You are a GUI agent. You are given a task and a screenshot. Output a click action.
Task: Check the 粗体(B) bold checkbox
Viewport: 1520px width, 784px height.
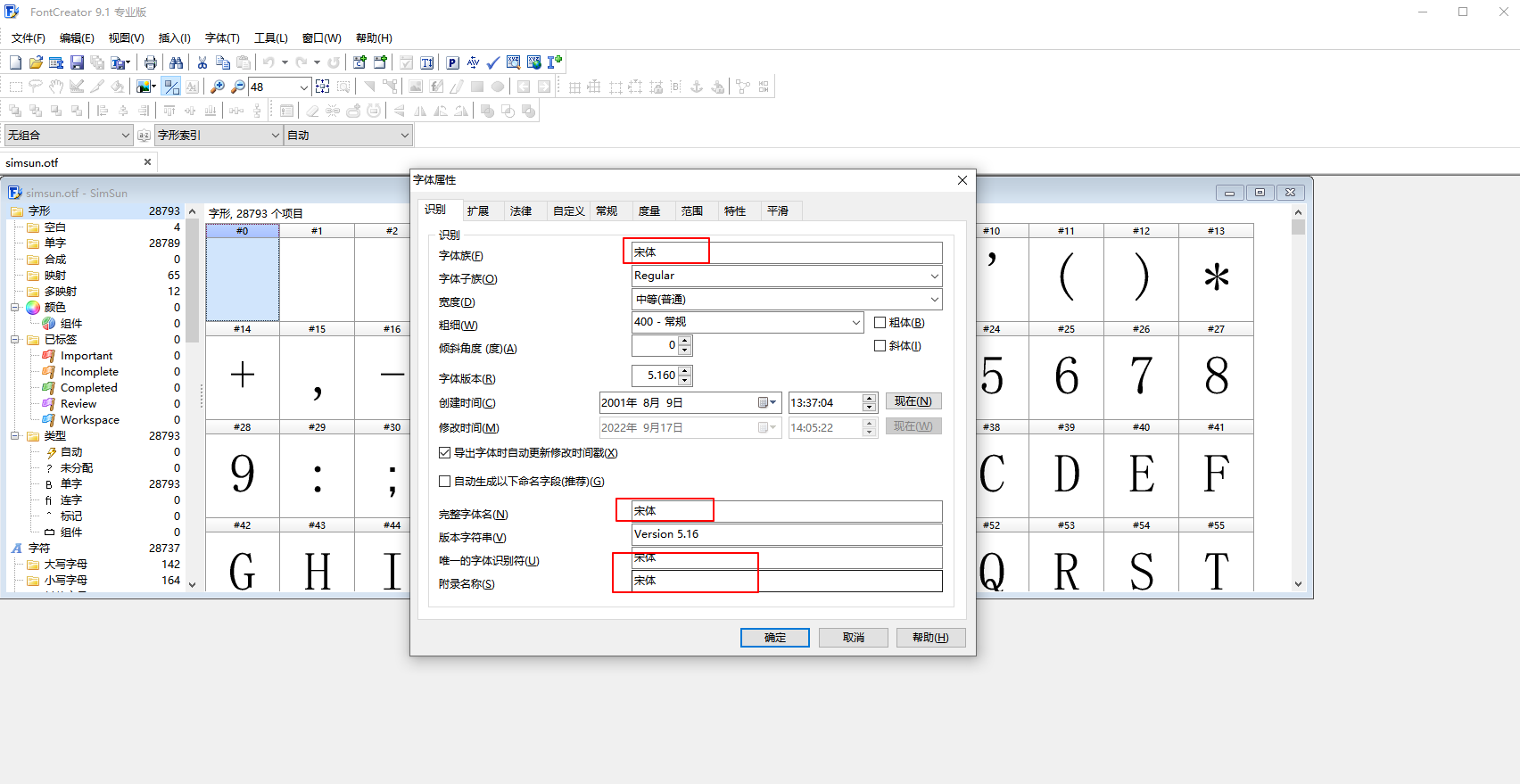pos(880,323)
